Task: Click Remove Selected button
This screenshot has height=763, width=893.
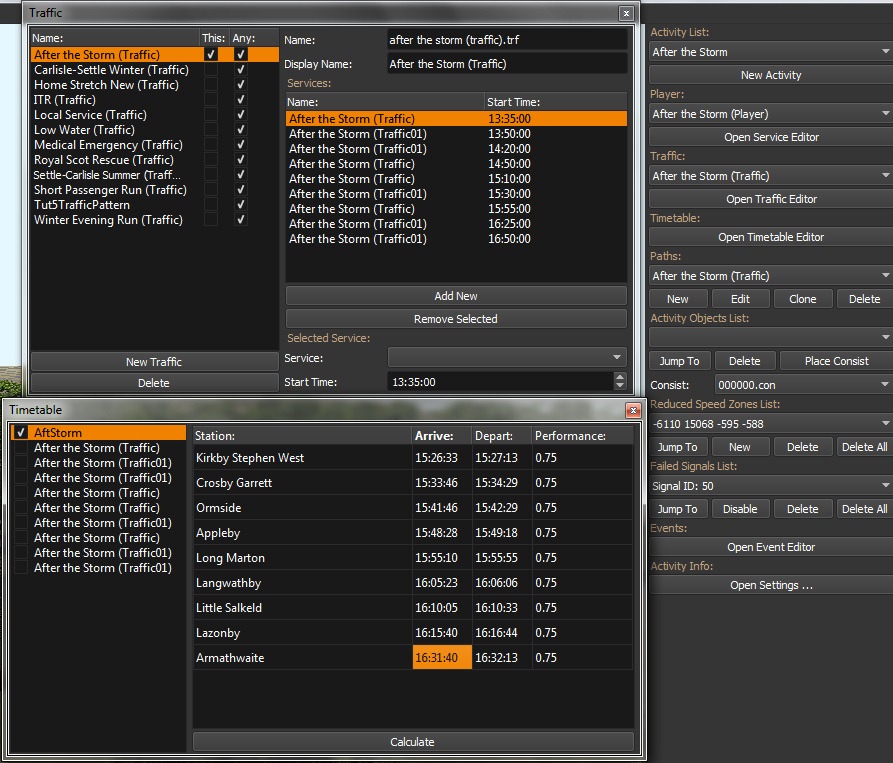Action: [x=456, y=319]
